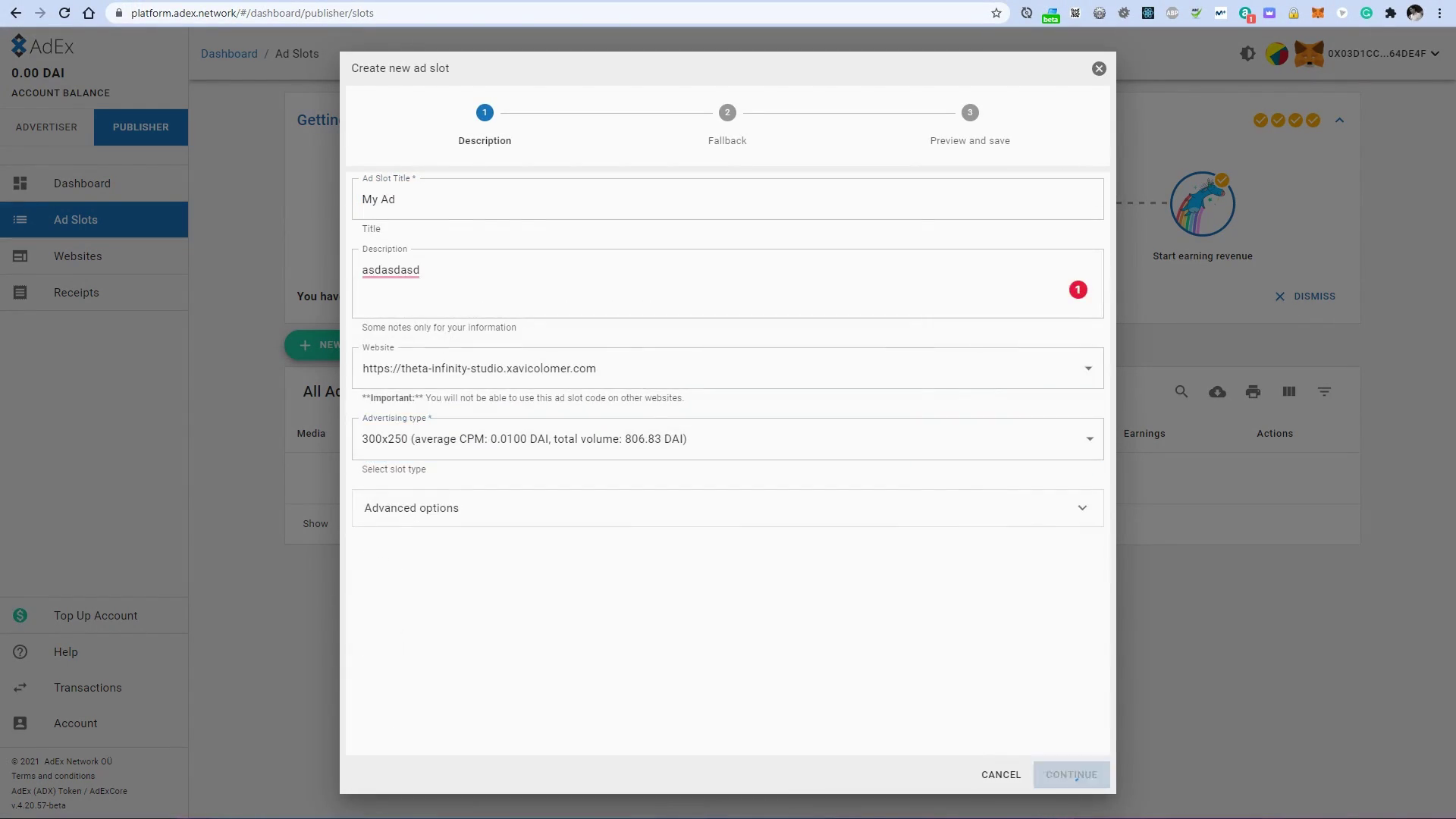Click the MetaMask fox icon
1456x819 pixels.
pyautogui.click(x=1309, y=54)
